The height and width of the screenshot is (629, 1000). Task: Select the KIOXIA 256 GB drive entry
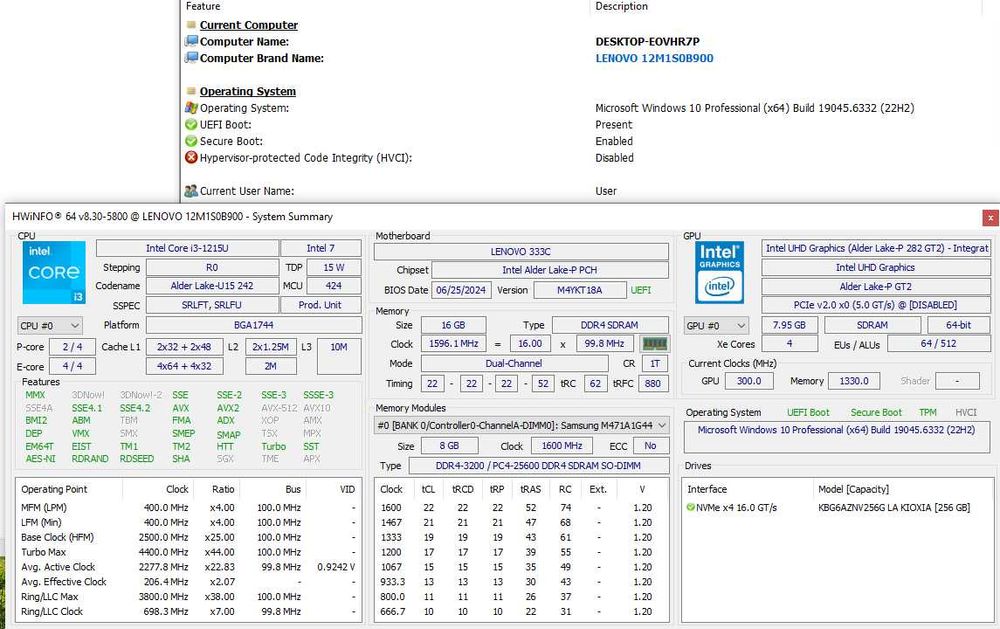tap(893, 508)
